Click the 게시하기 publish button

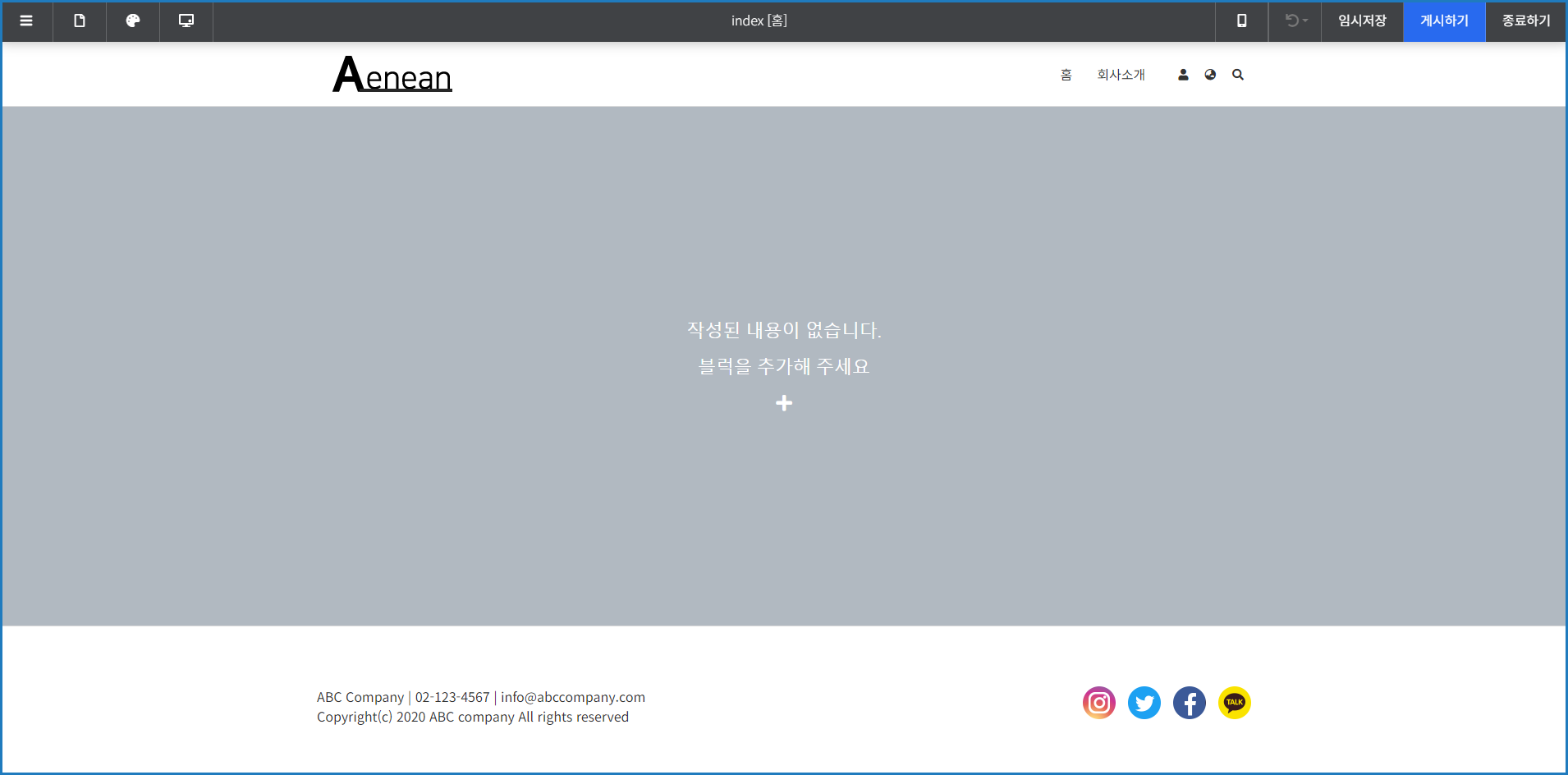pos(1443,21)
